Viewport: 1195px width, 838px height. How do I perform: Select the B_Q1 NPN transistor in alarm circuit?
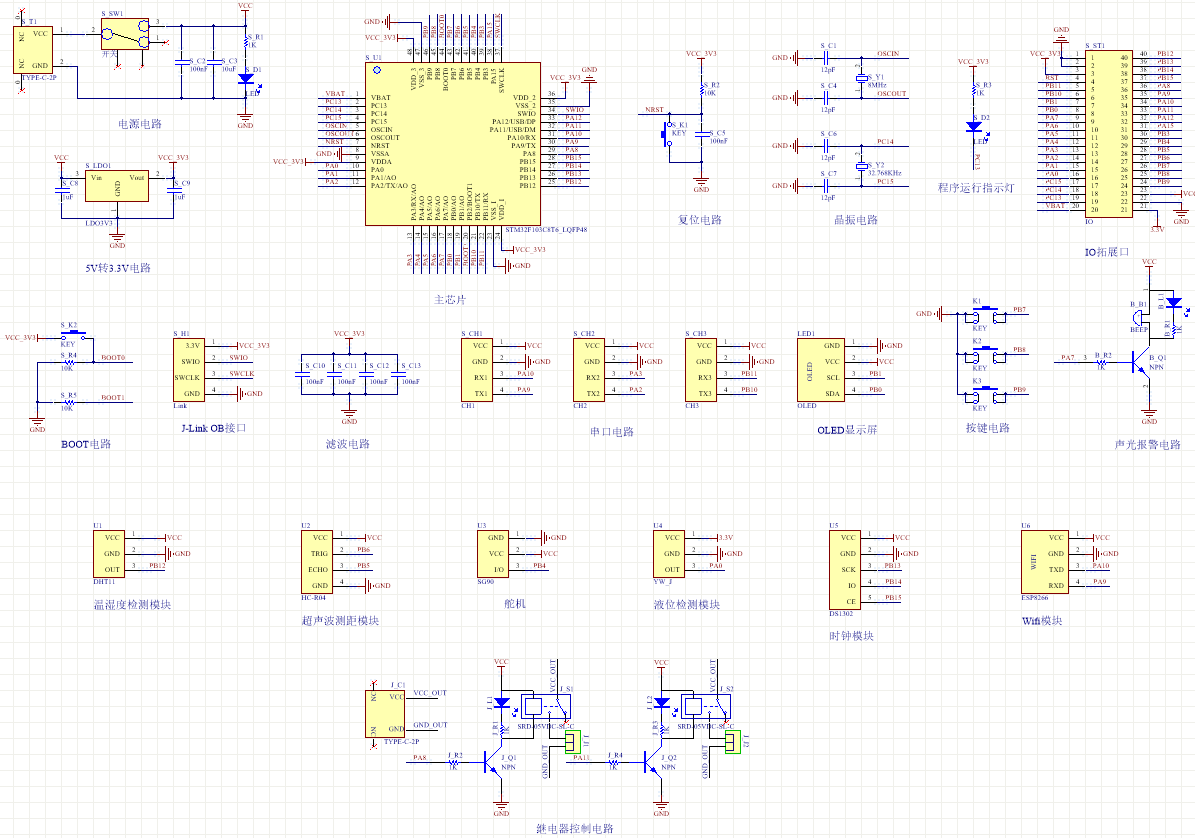[1140, 360]
